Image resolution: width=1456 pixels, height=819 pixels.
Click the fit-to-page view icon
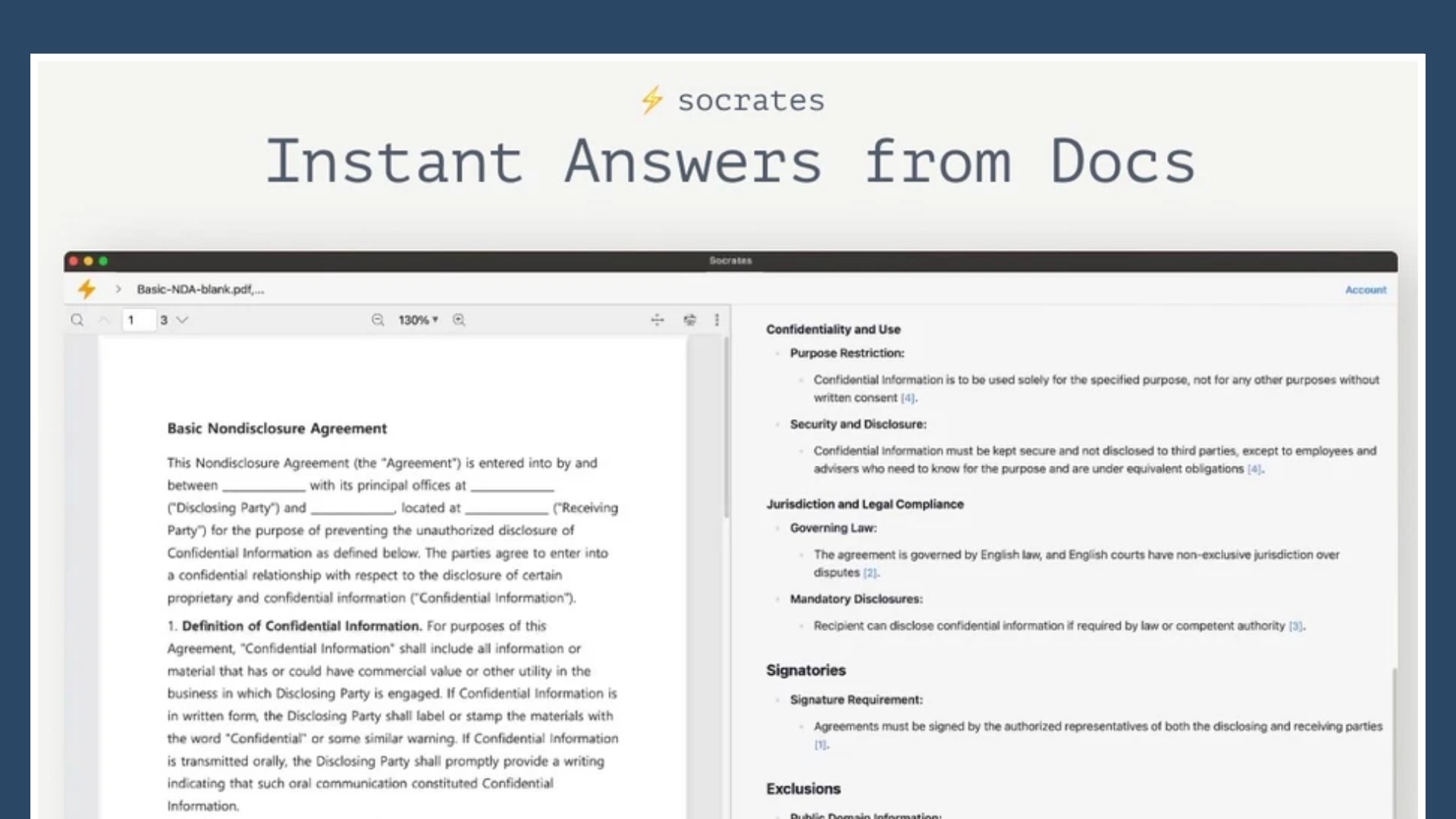(x=657, y=319)
